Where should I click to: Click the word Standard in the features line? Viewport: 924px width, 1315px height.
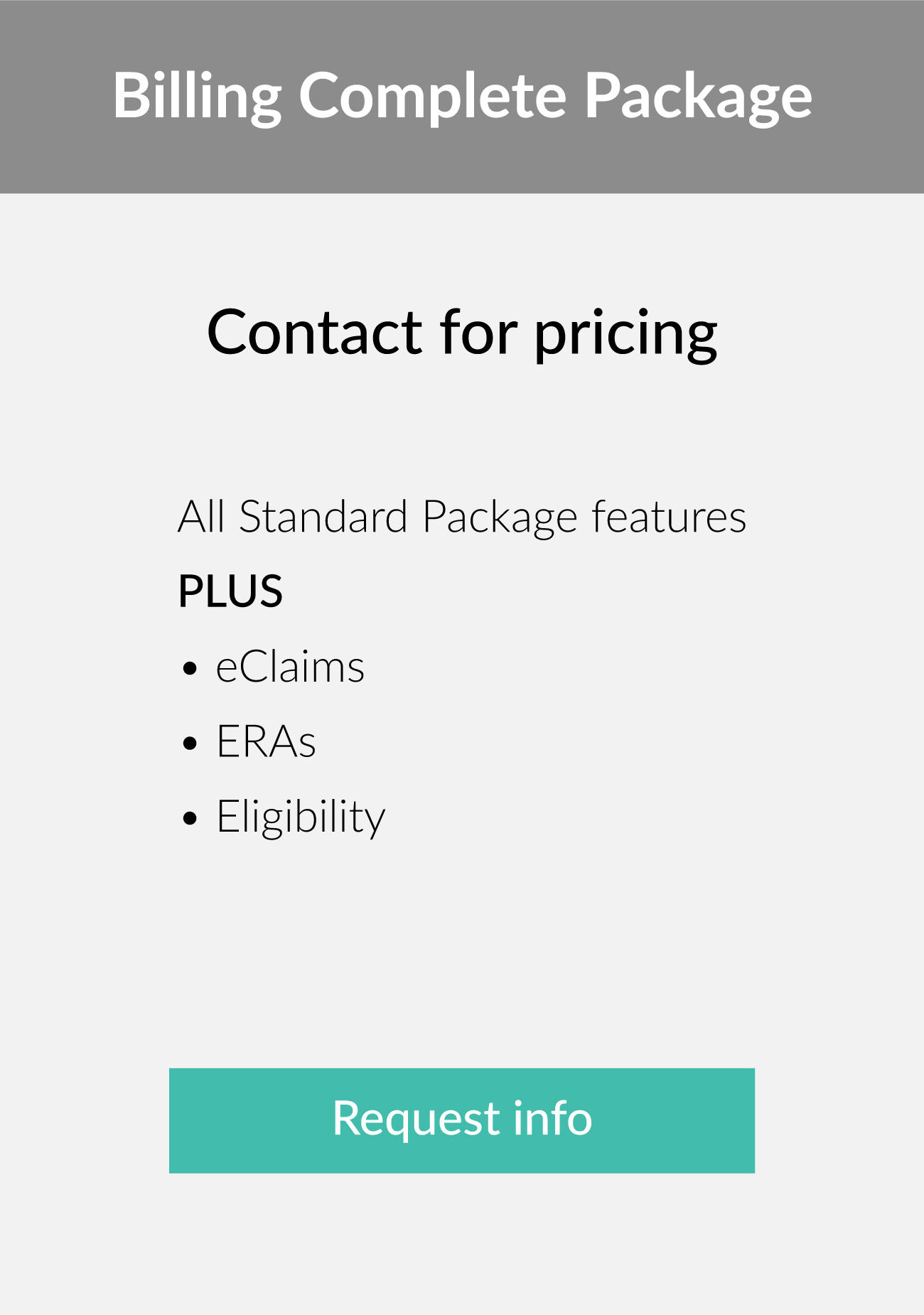point(323,516)
